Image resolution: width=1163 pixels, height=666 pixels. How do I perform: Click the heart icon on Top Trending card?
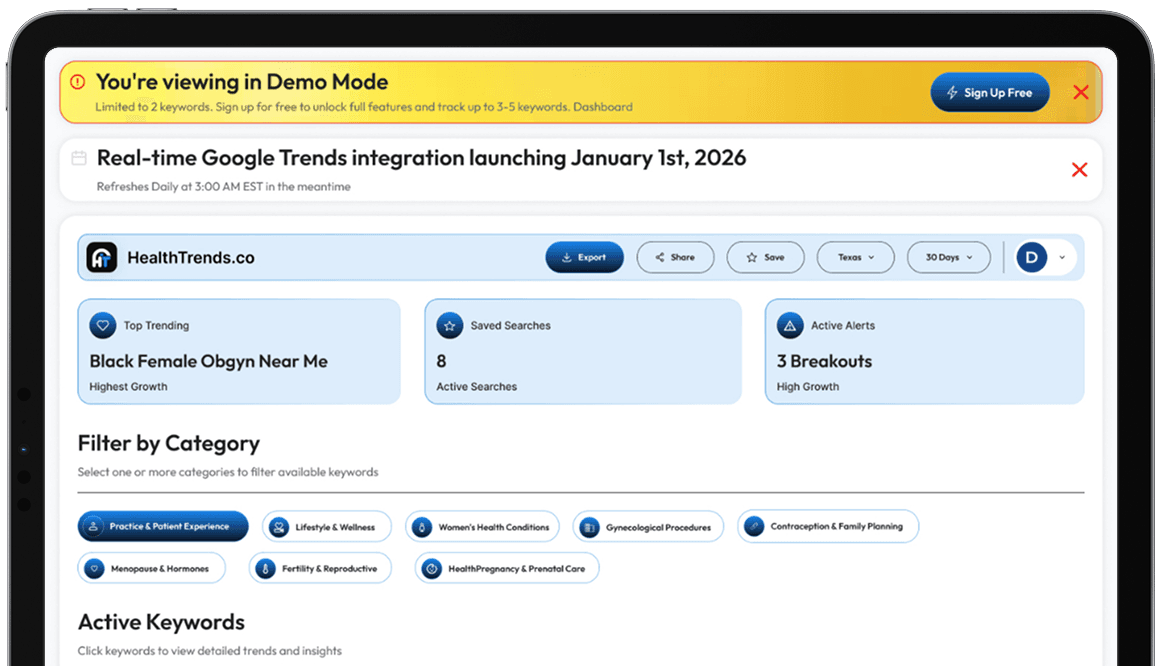tap(102, 325)
